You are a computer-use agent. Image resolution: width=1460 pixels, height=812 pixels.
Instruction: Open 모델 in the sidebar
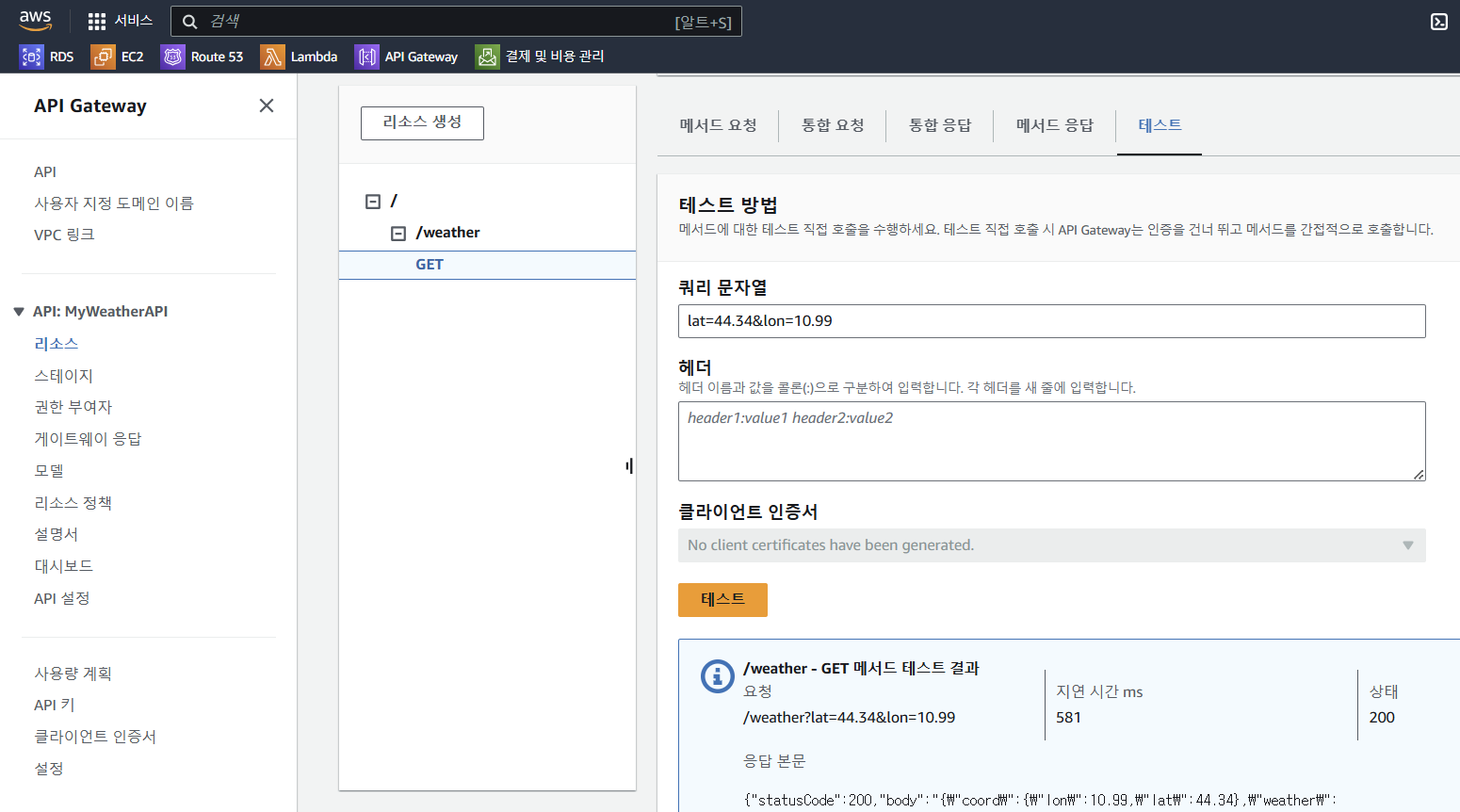[49, 471]
